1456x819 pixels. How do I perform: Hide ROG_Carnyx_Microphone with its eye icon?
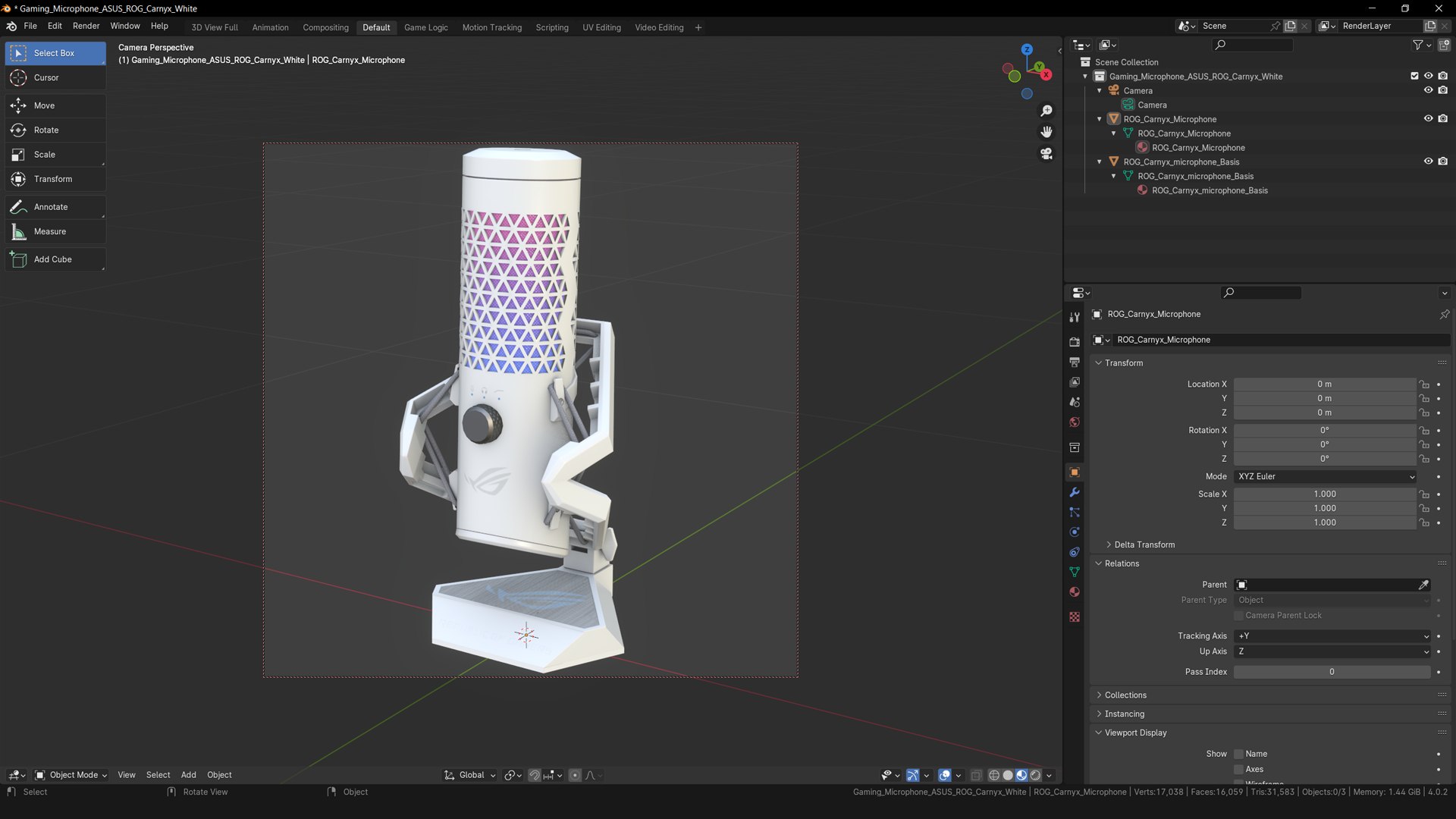click(1428, 119)
